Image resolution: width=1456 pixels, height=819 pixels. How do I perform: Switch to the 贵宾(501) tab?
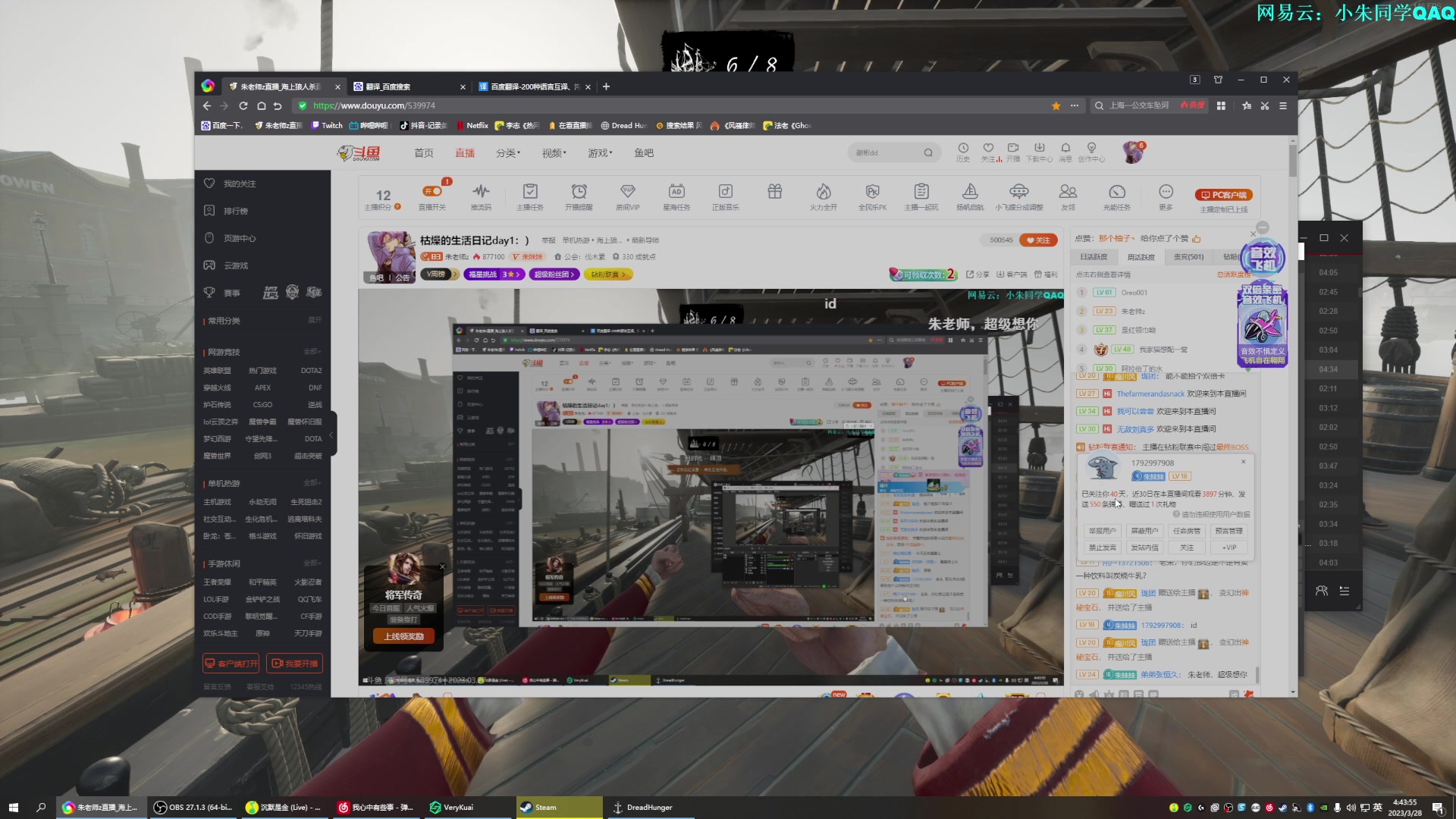[x=1188, y=257]
